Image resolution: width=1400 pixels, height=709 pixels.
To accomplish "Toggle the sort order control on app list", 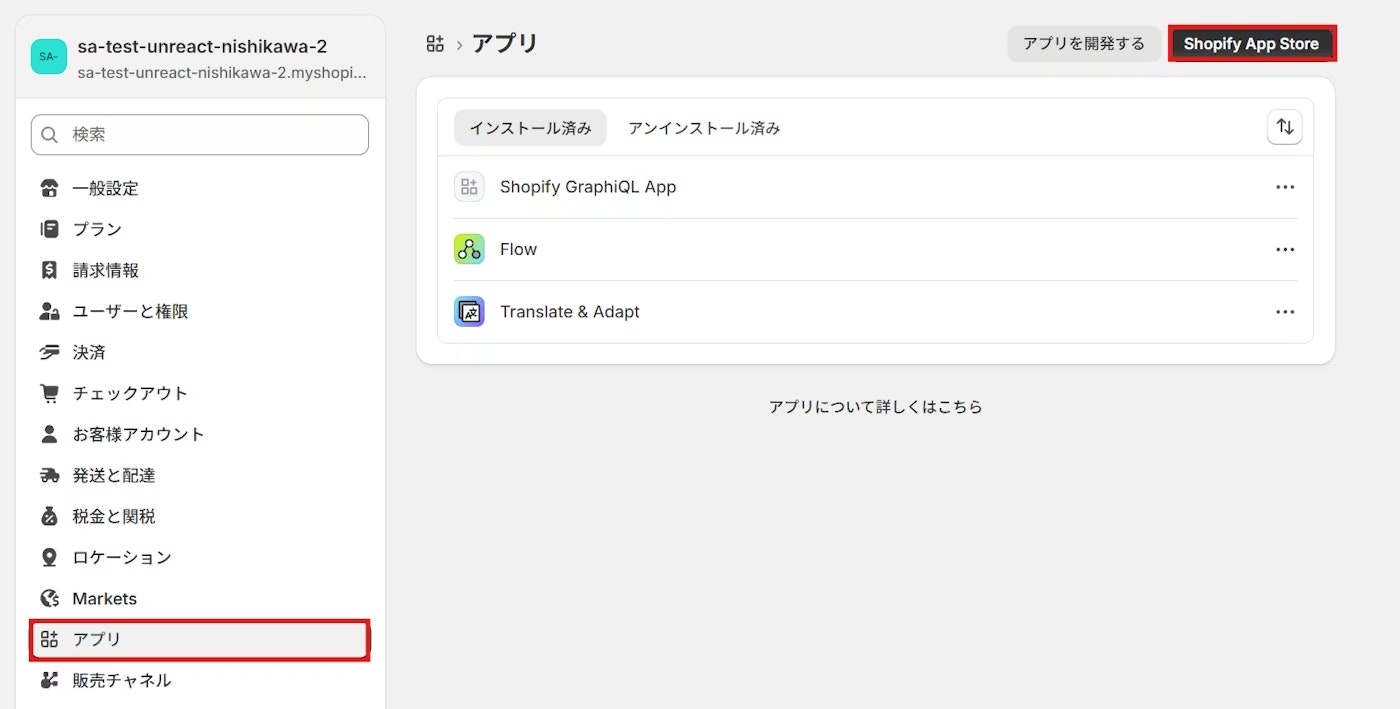I will (1284, 127).
